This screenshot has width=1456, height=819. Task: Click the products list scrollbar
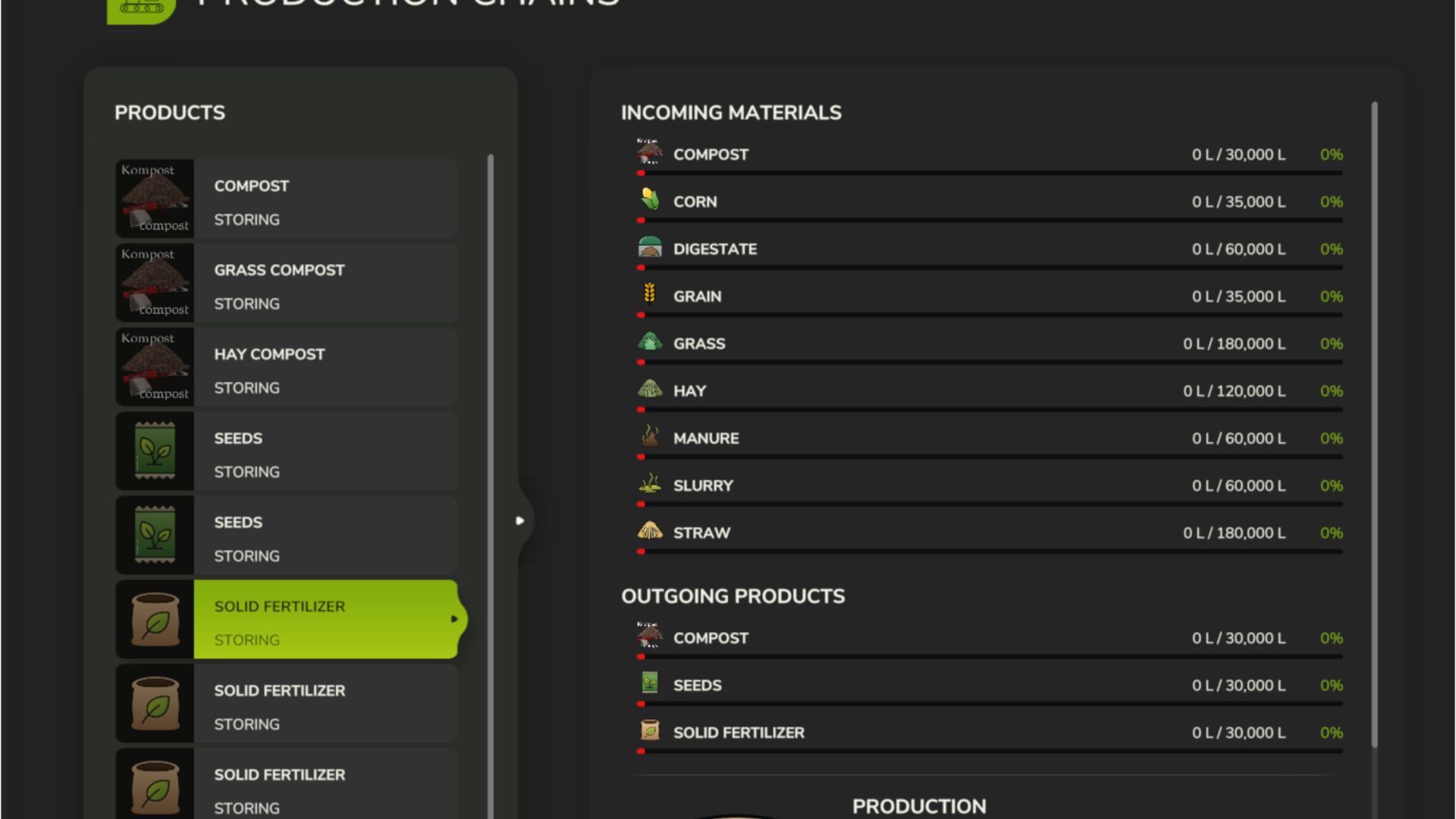click(491, 485)
